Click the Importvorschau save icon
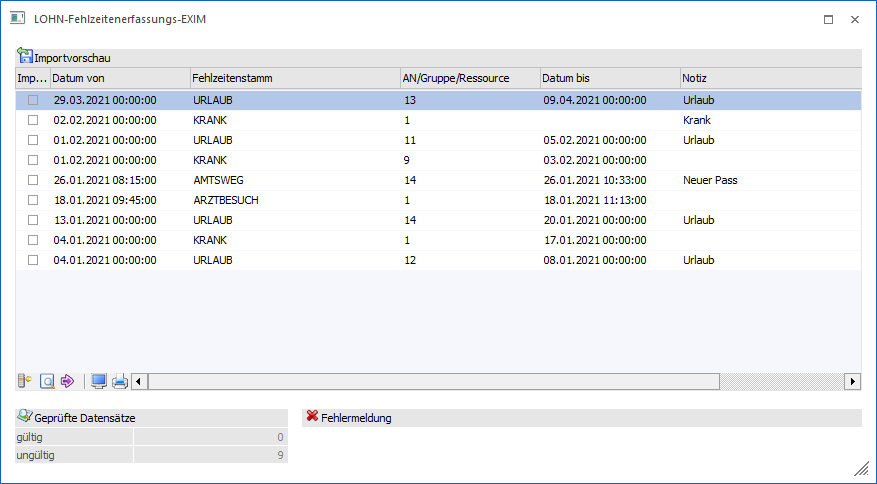 tap(25, 56)
